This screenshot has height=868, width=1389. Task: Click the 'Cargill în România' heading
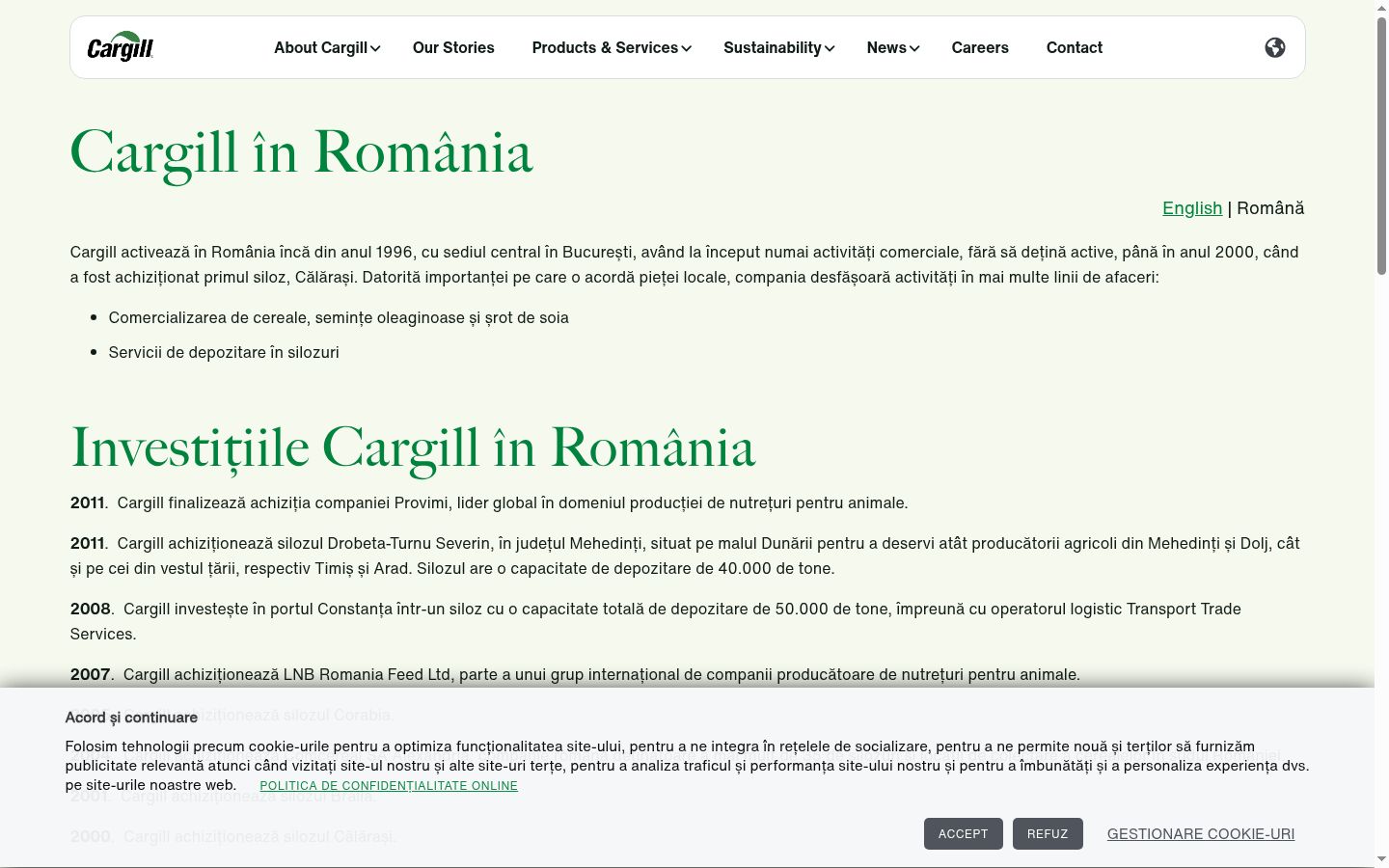(x=301, y=152)
